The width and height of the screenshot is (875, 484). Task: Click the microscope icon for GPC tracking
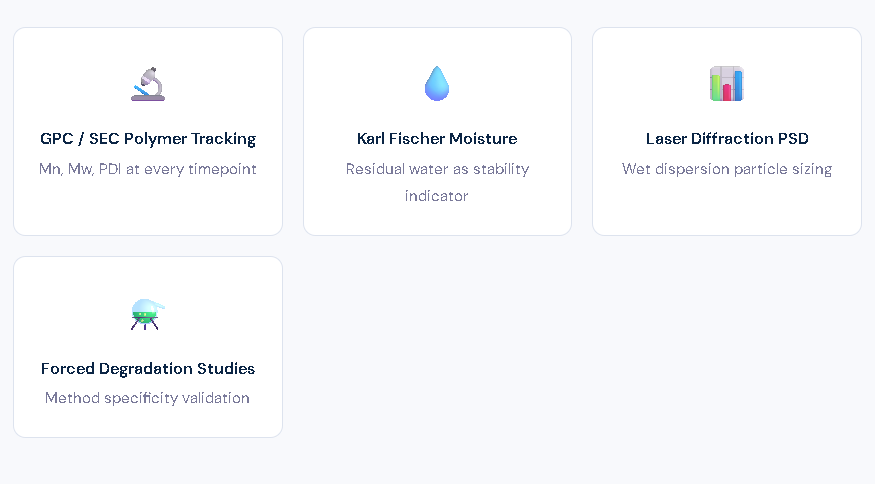coord(148,84)
